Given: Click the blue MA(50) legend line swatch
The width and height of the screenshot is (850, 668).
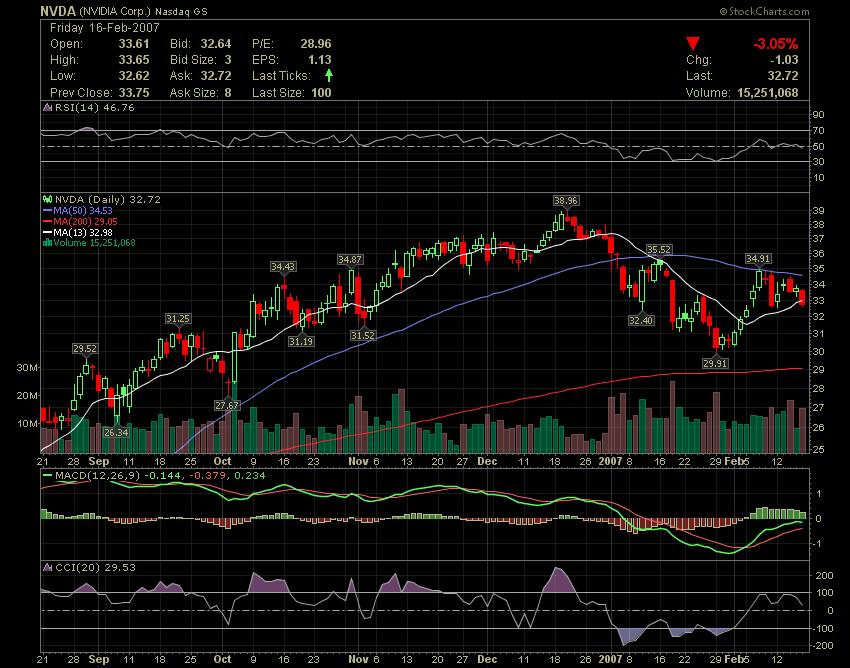Looking at the screenshot, I should click(47, 211).
